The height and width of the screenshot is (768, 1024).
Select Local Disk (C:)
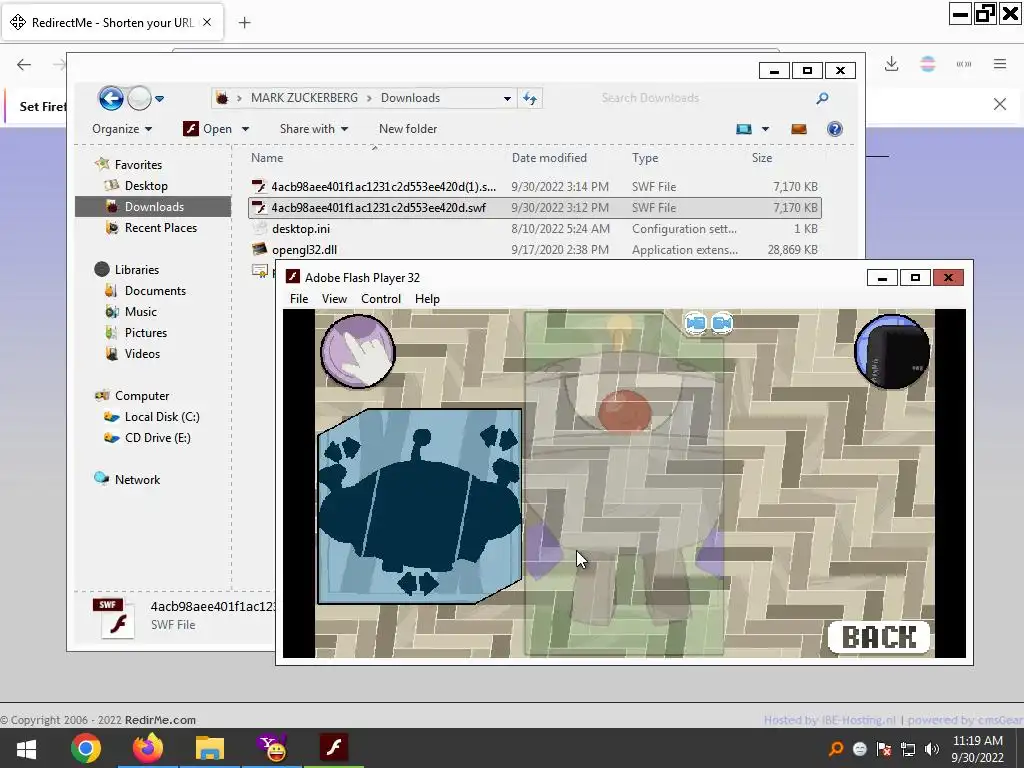[162, 417]
